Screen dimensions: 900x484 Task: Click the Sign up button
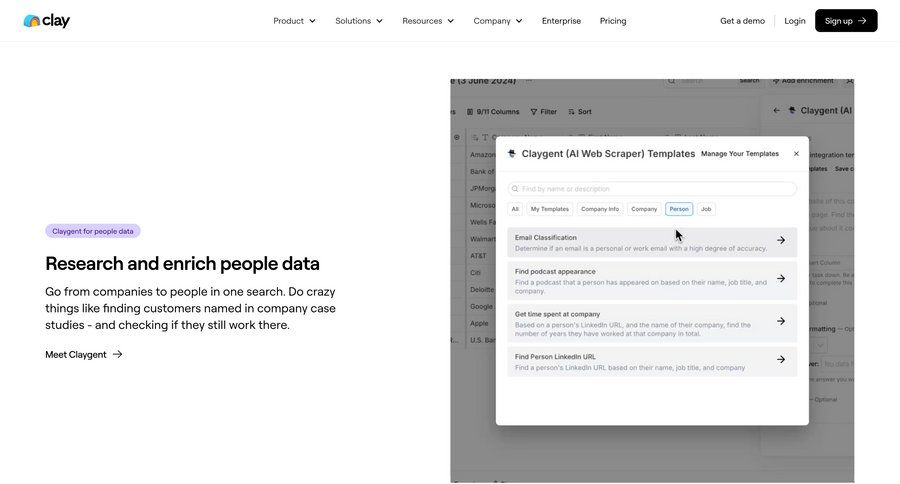tap(846, 21)
